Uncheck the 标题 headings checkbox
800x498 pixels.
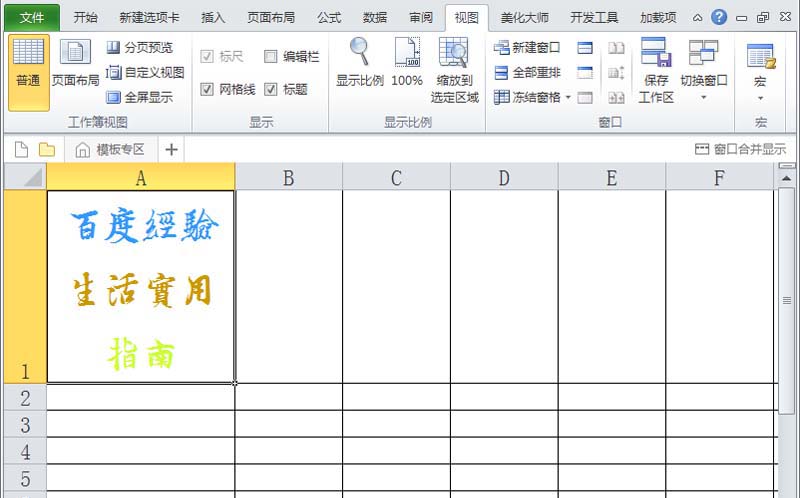click(x=270, y=89)
